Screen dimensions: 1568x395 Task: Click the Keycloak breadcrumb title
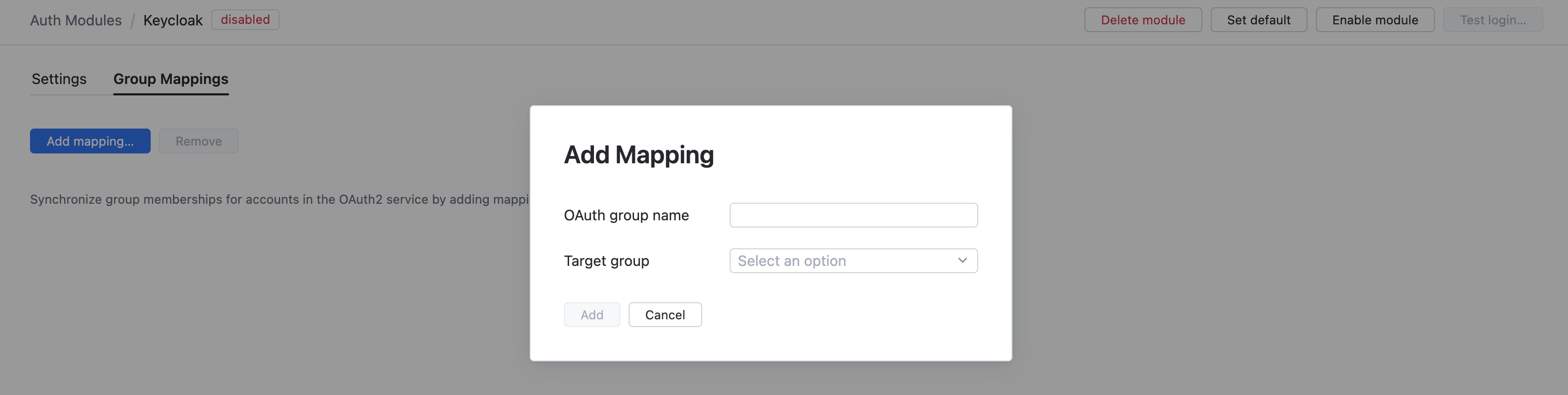click(x=173, y=20)
